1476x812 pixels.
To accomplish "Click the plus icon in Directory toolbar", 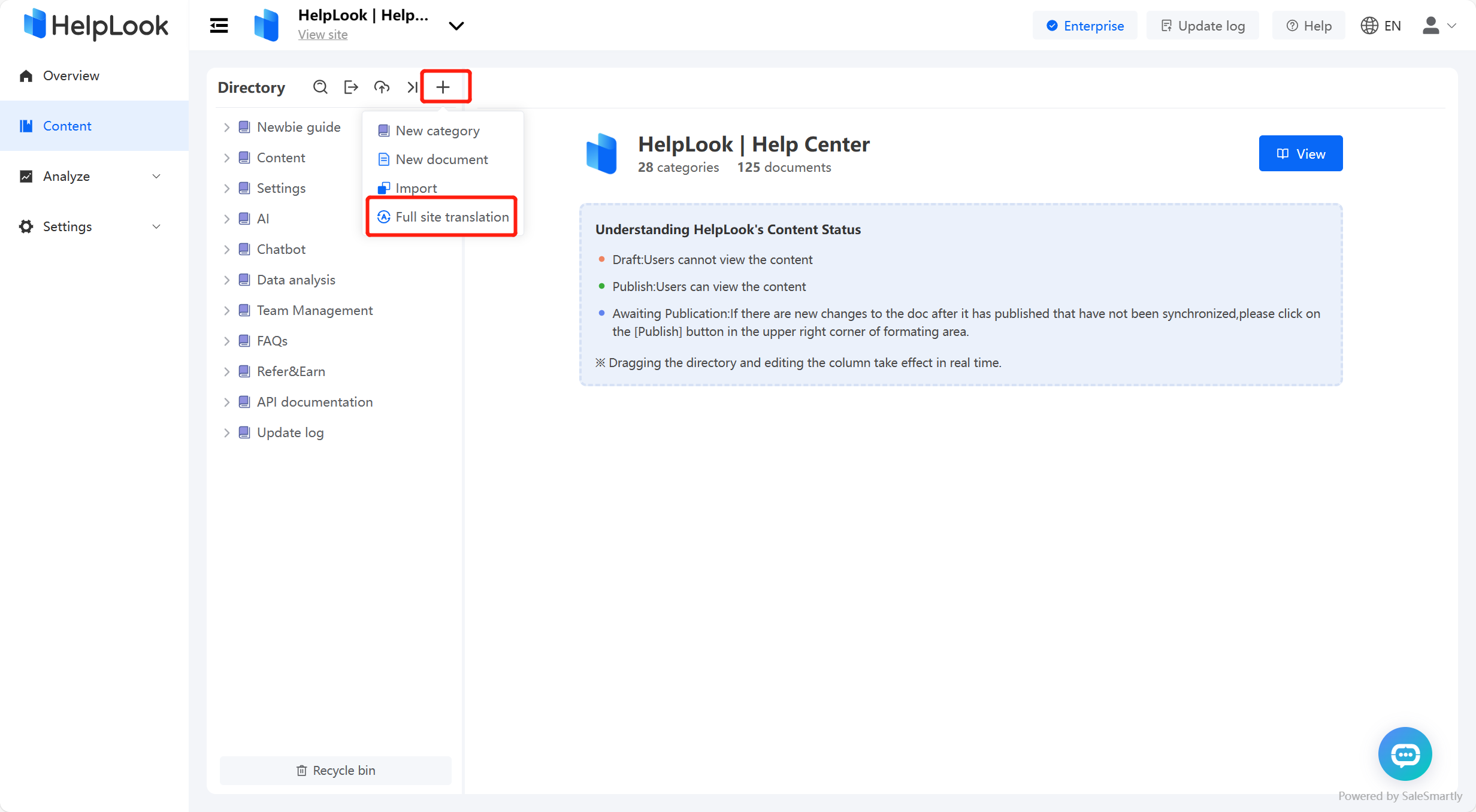I will [x=443, y=87].
